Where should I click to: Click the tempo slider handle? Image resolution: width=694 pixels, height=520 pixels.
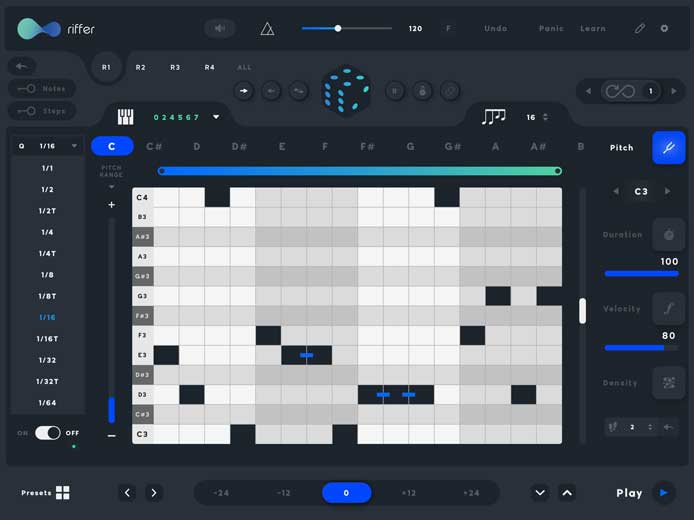pyautogui.click(x=338, y=28)
